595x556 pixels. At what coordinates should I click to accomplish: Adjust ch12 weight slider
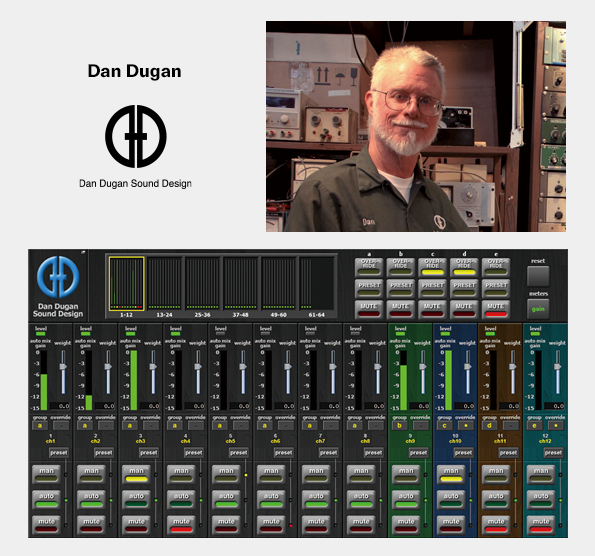557,367
